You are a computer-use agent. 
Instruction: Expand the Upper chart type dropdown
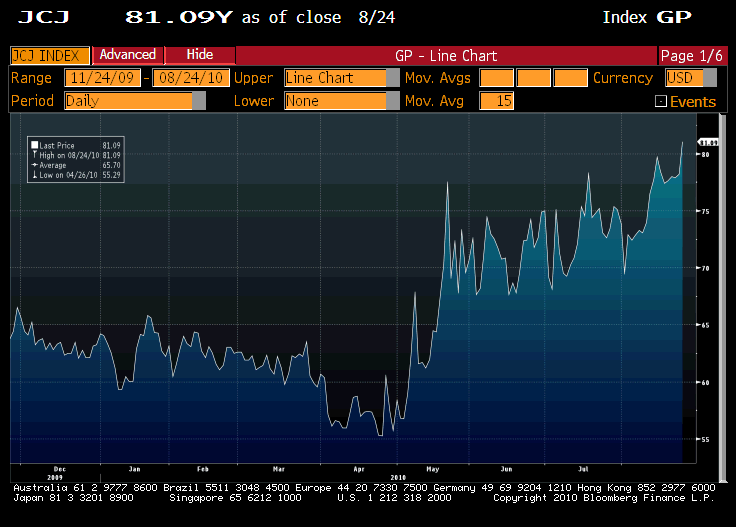pyautogui.click(x=393, y=78)
